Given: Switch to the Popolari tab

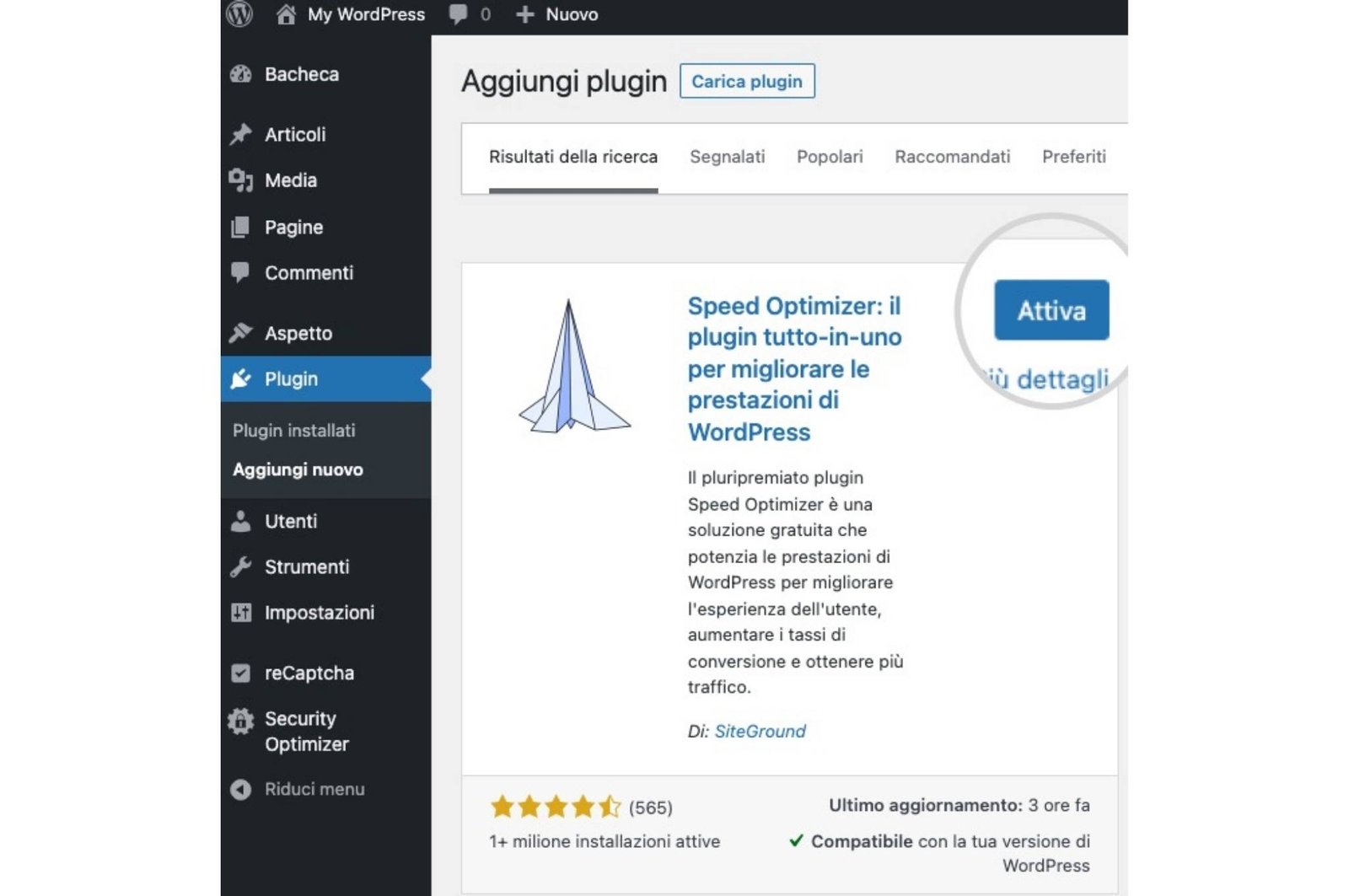Looking at the screenshot, I should coord(830,157).
